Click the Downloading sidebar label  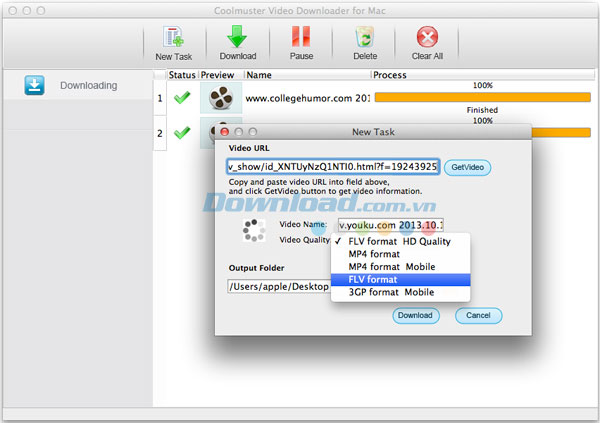pyautogui.click(x=88, y=85)
